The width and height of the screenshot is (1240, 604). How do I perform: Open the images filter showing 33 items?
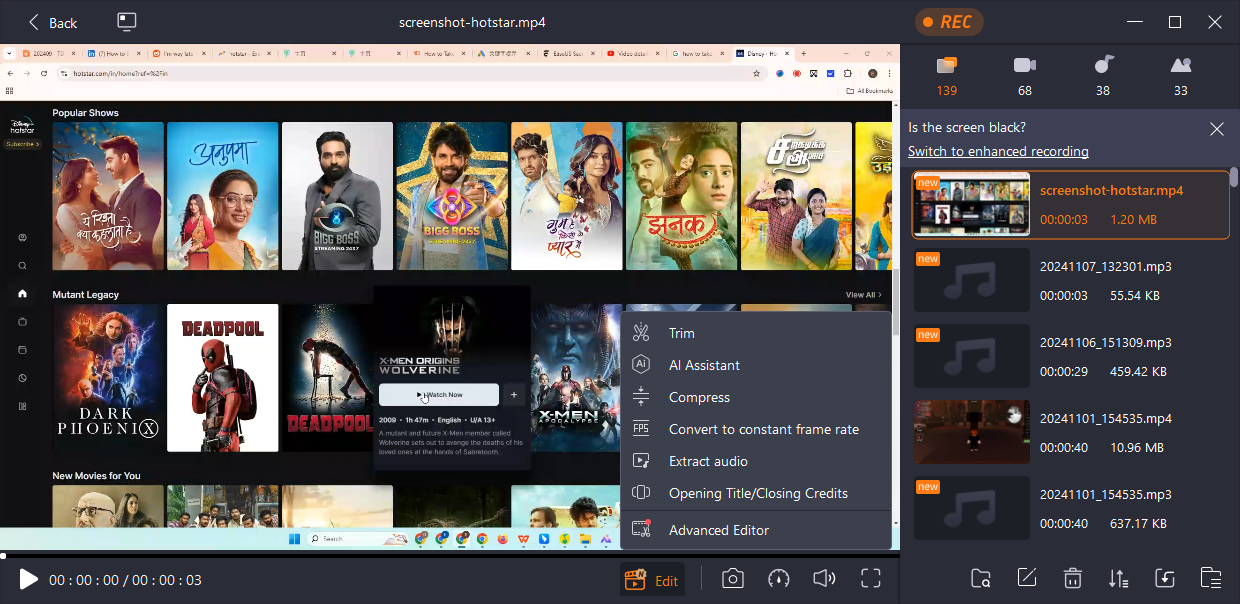coord(1181,75)
